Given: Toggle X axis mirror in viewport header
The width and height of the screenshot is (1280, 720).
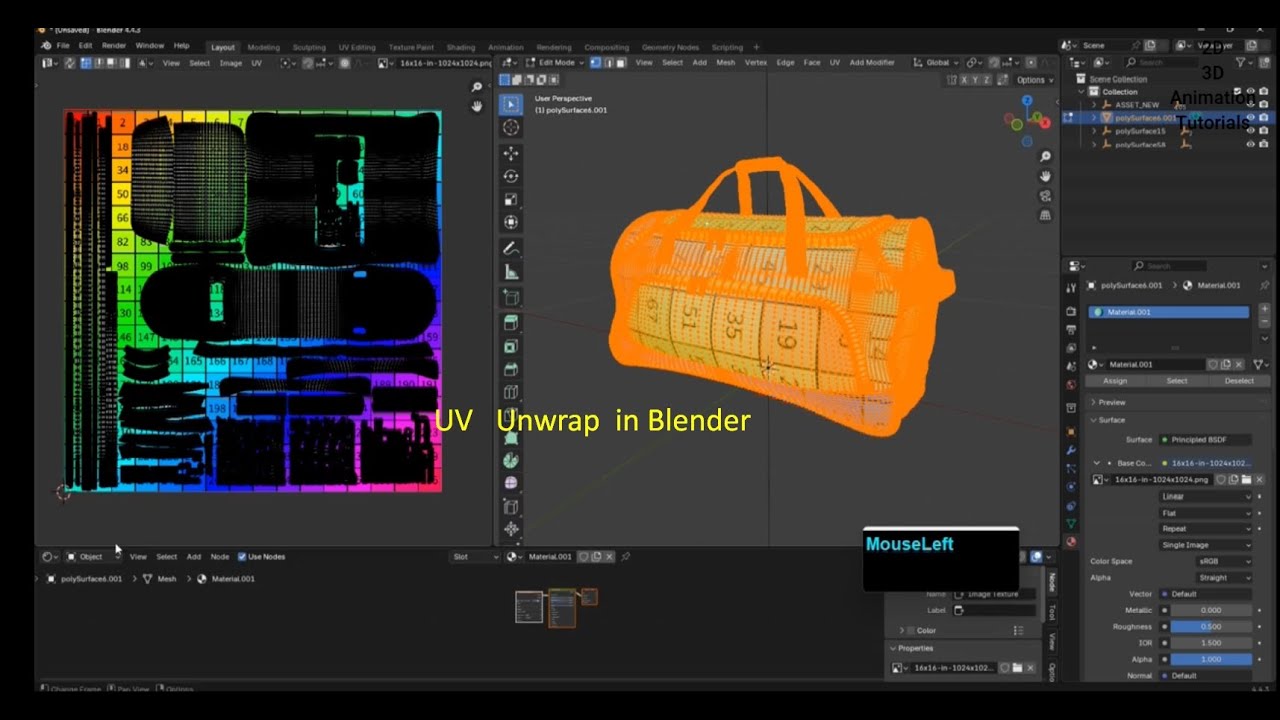Looking at the screenshot, I should [965, 80].
